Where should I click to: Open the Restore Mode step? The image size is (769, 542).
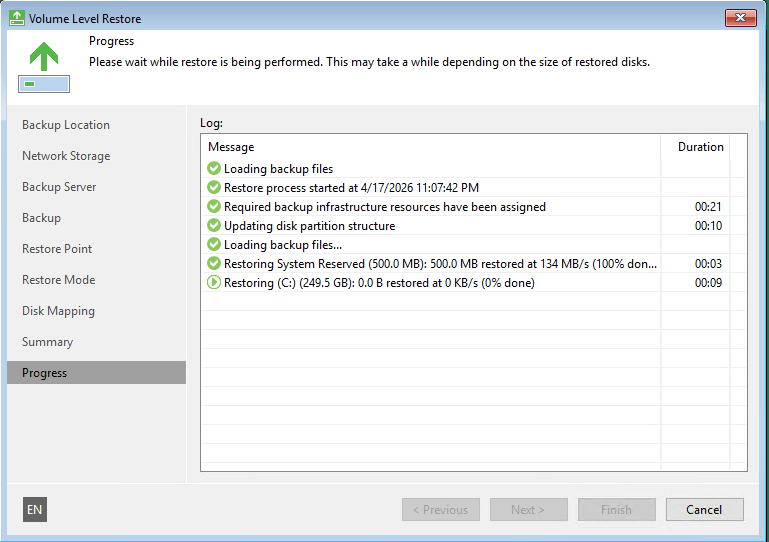tap(58, 280)
